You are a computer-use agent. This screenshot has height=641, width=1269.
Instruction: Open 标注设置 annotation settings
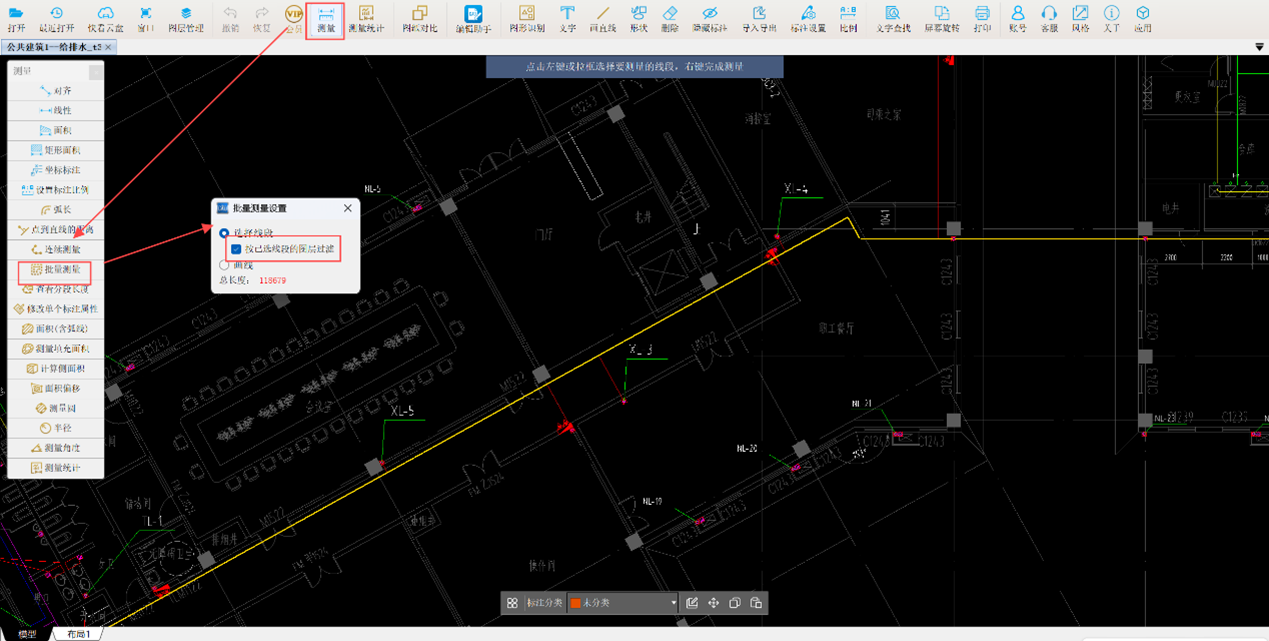pyautogui.click(x=808, y=18)
